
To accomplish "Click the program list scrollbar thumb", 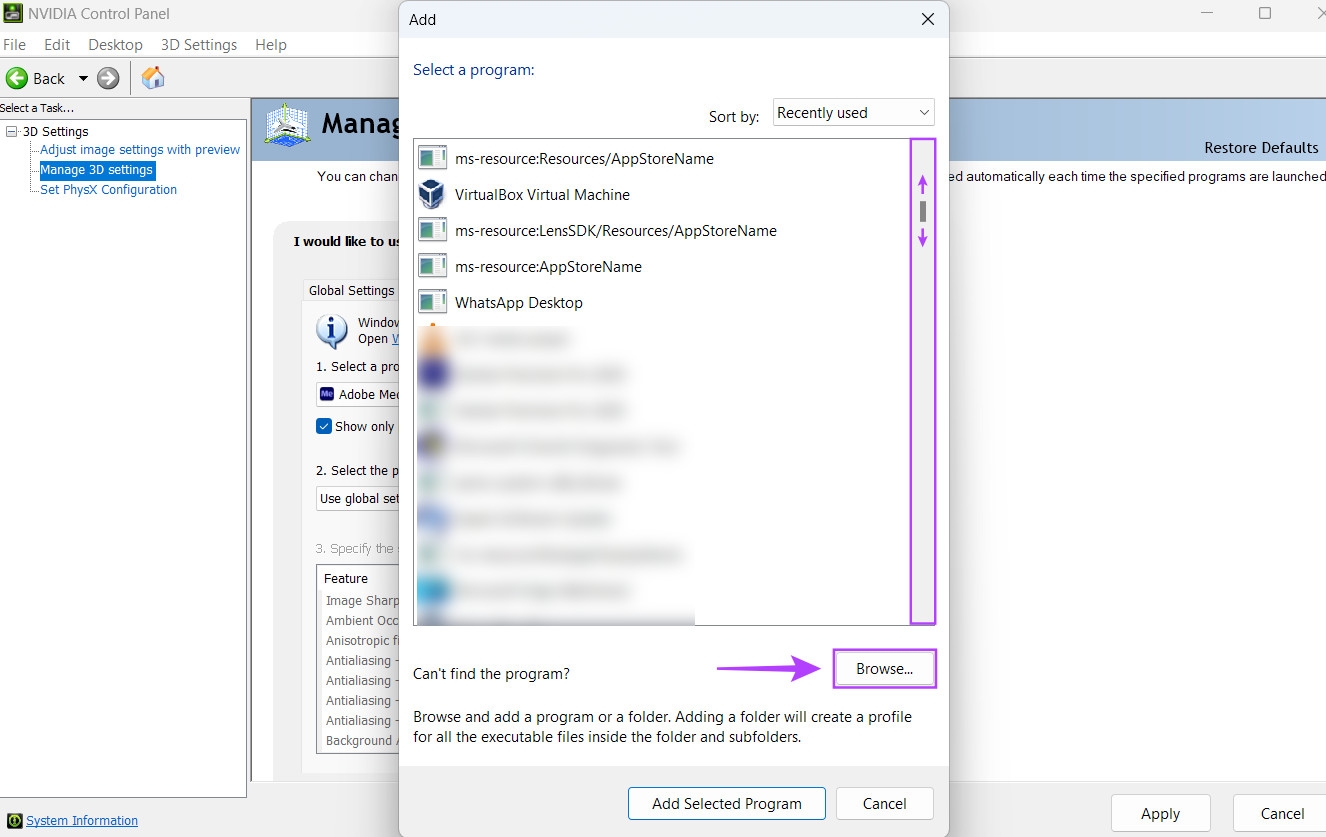I will pyautogui.click(x=922, y=211).
